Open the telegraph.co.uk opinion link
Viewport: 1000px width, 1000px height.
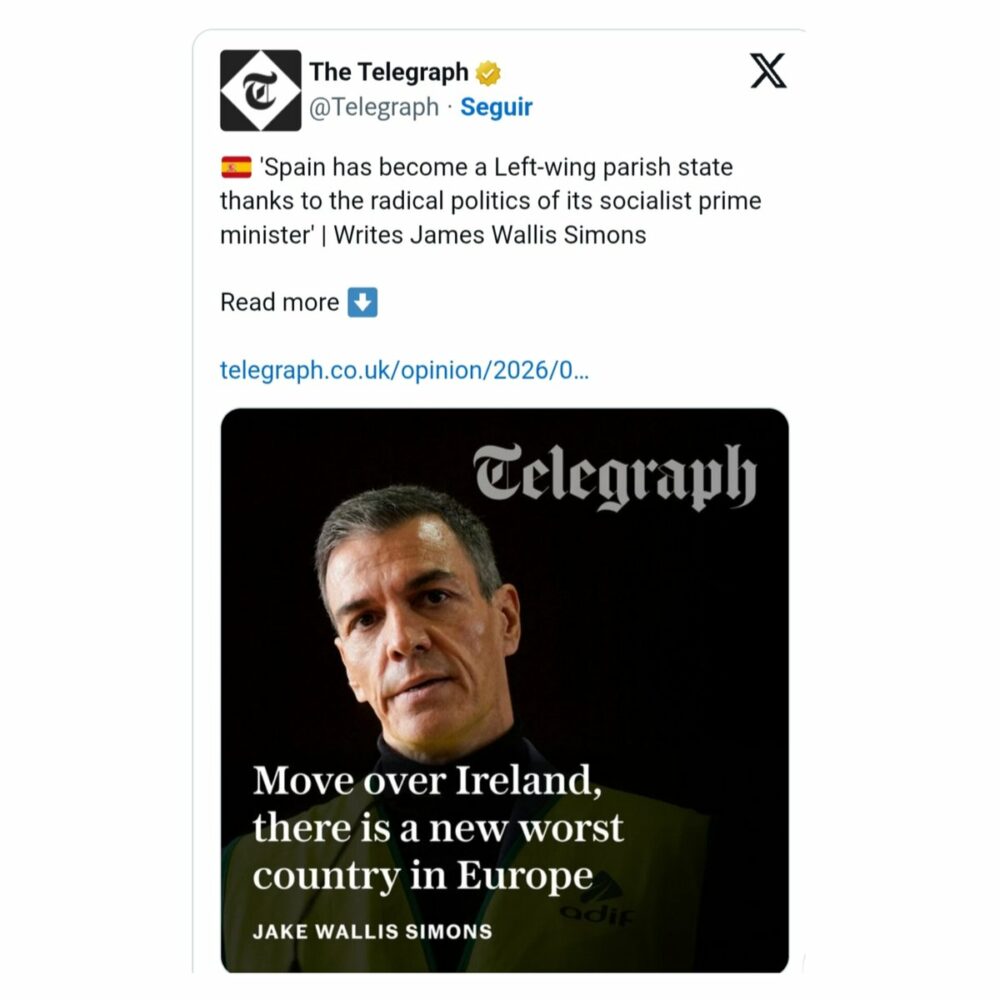(404, 370)
